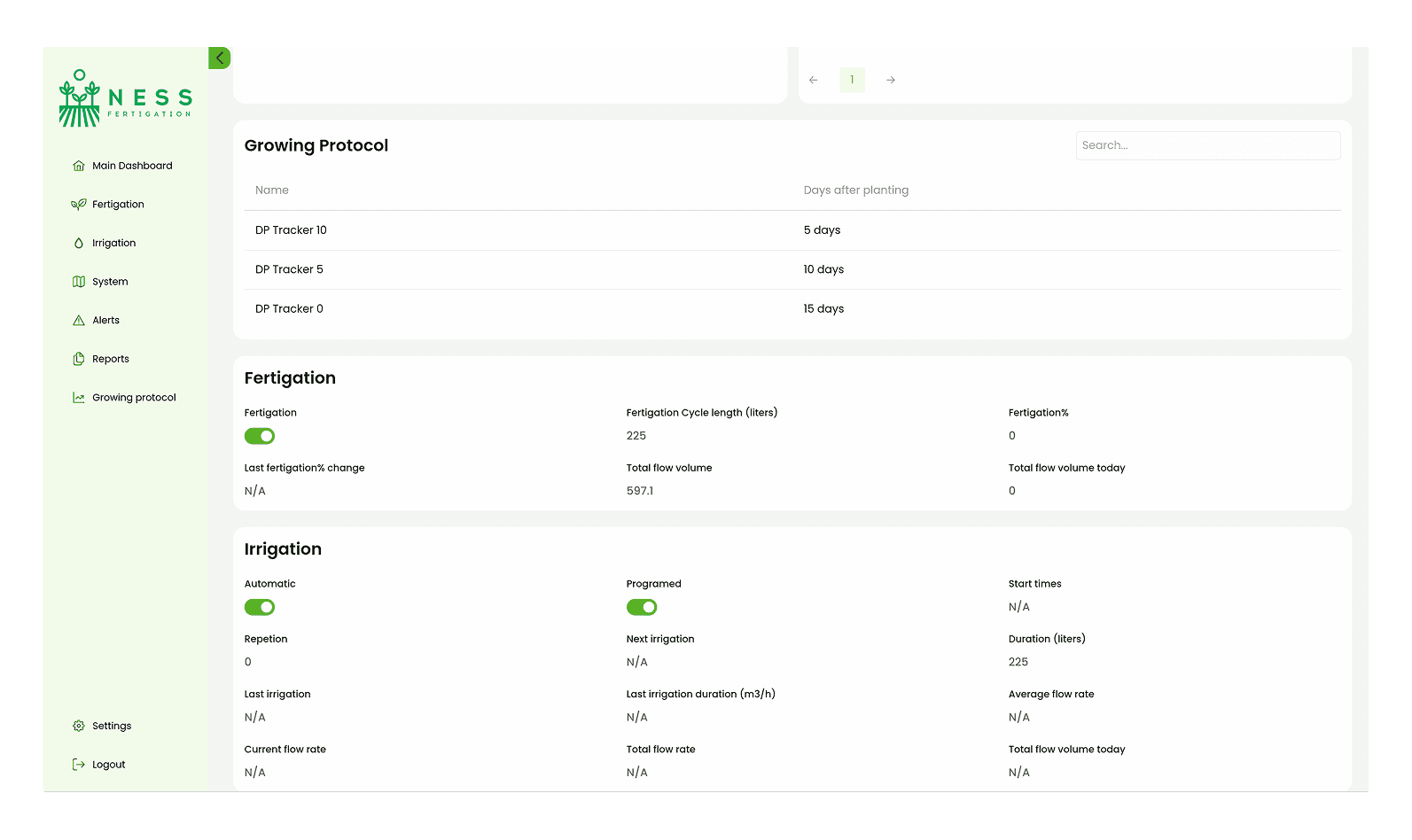Click the Next irrigation label
The height and width of the screenshot is (840, 1412).
pos(660,639)
